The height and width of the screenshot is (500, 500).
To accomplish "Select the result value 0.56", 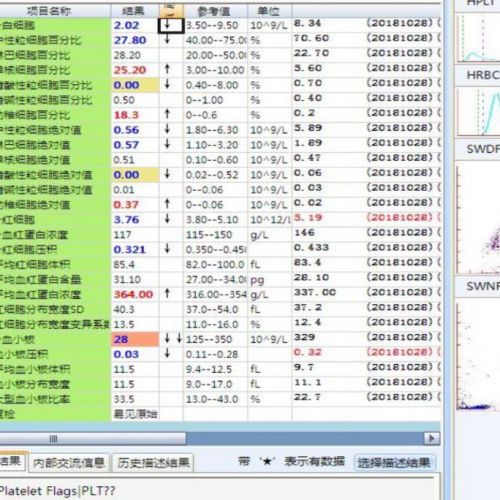I will click(x=126, y=130).
